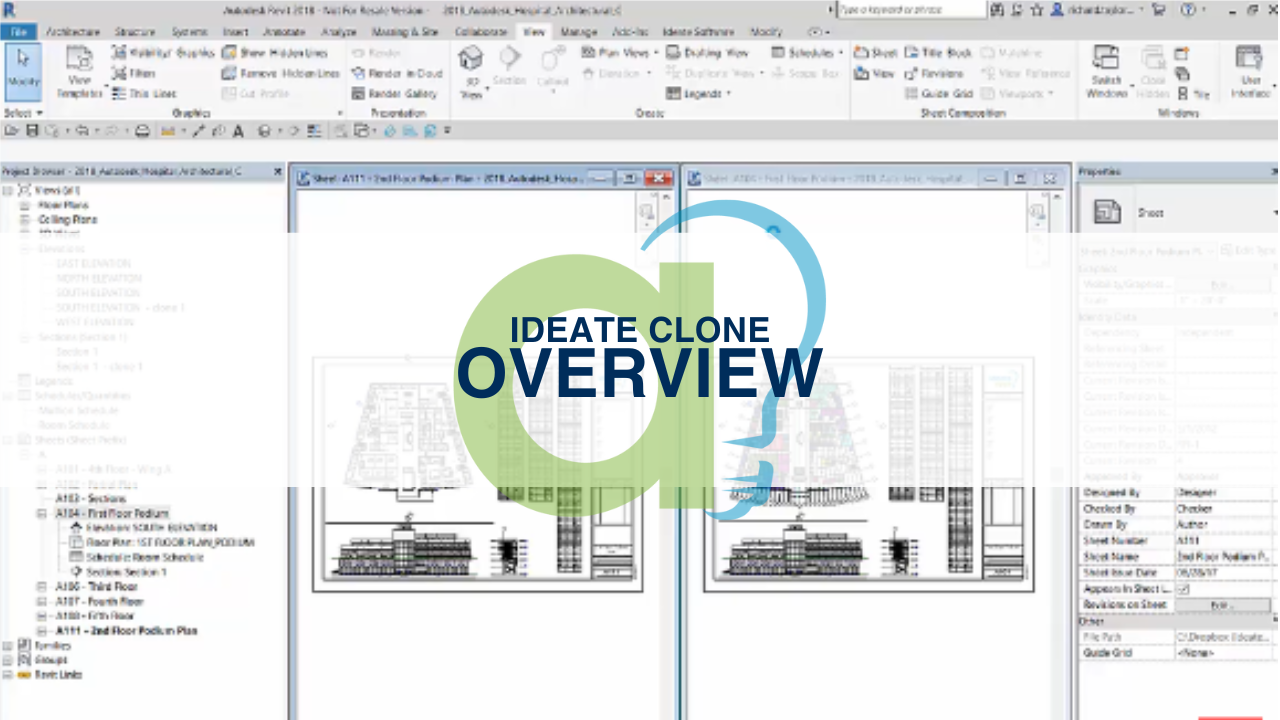Screen dimensions: 1280x720
Task: Close the Project Browser panel
Action: click(x=278, y=172)
